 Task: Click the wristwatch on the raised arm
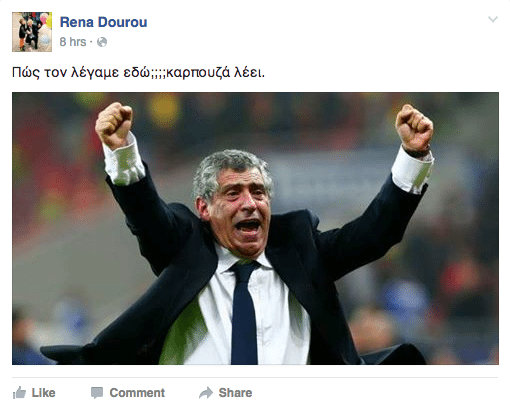[x=417, y=152]
